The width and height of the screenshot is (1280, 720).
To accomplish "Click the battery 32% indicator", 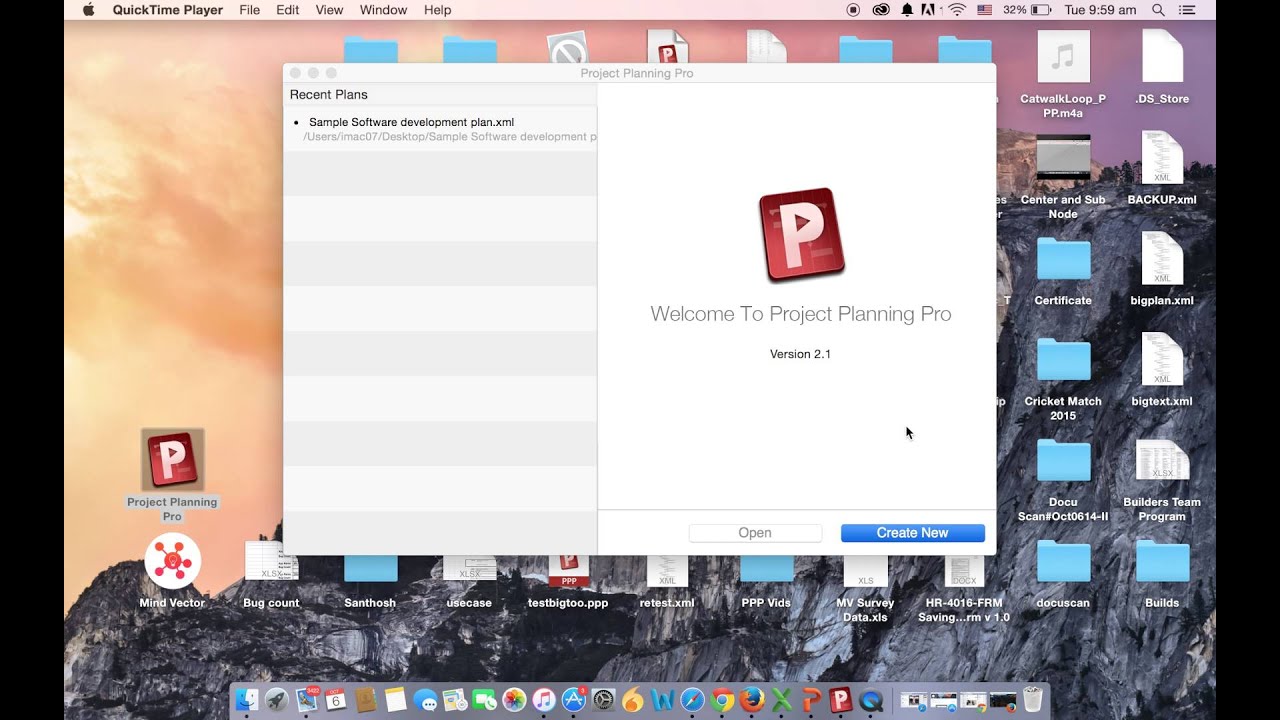I will coord(1027,10).
